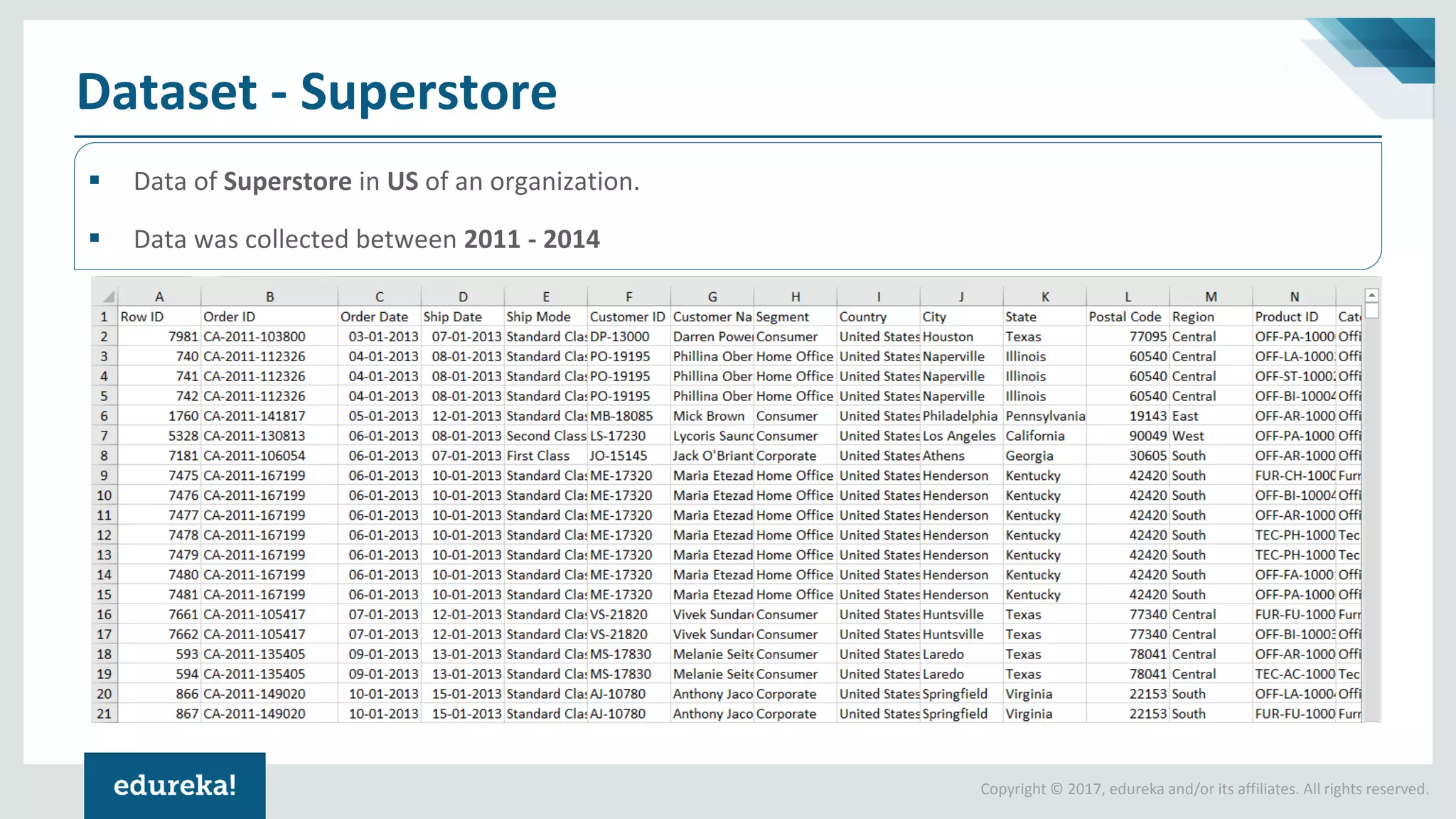Image resolution: width=1456 pixels, height=819 pixels.
Task: Click order date cell '05-01-2013'
Action: tap(380, 416)
